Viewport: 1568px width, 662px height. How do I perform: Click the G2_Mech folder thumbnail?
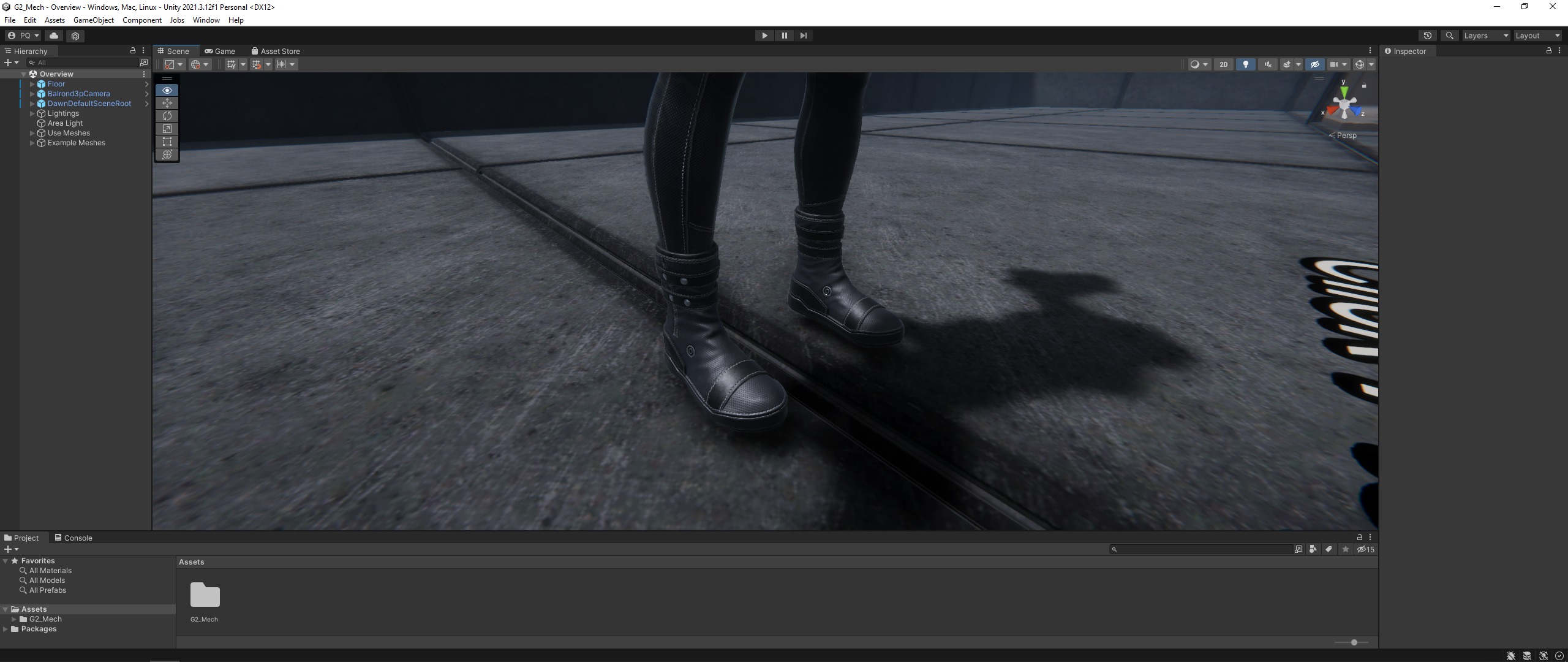pyautogui.click(x=205, y=595)
